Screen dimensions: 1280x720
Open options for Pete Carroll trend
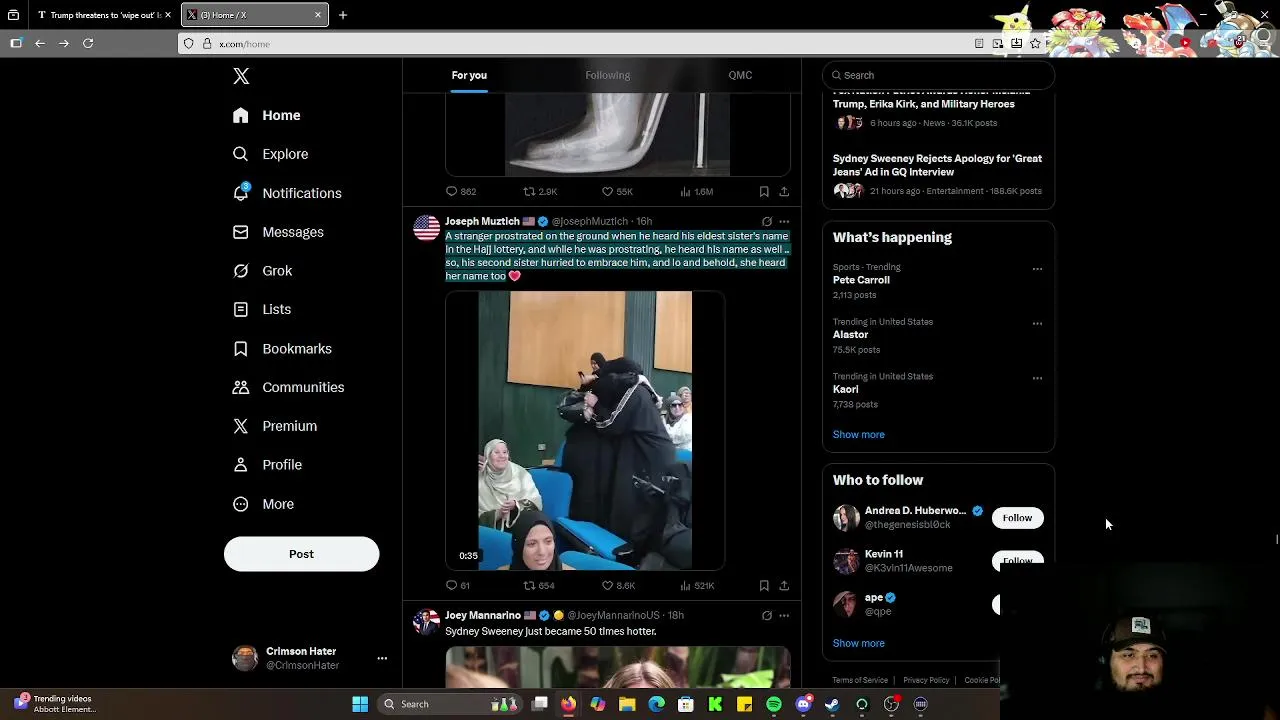[x=1037, y=269]
